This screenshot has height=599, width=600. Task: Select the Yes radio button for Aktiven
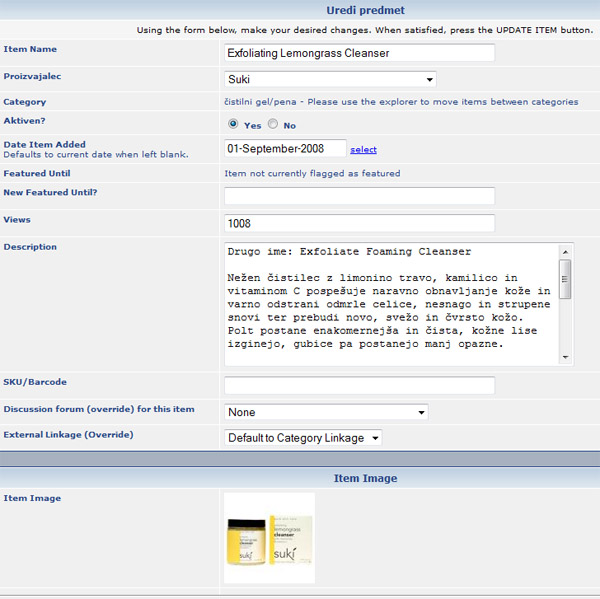click(233, 124)
